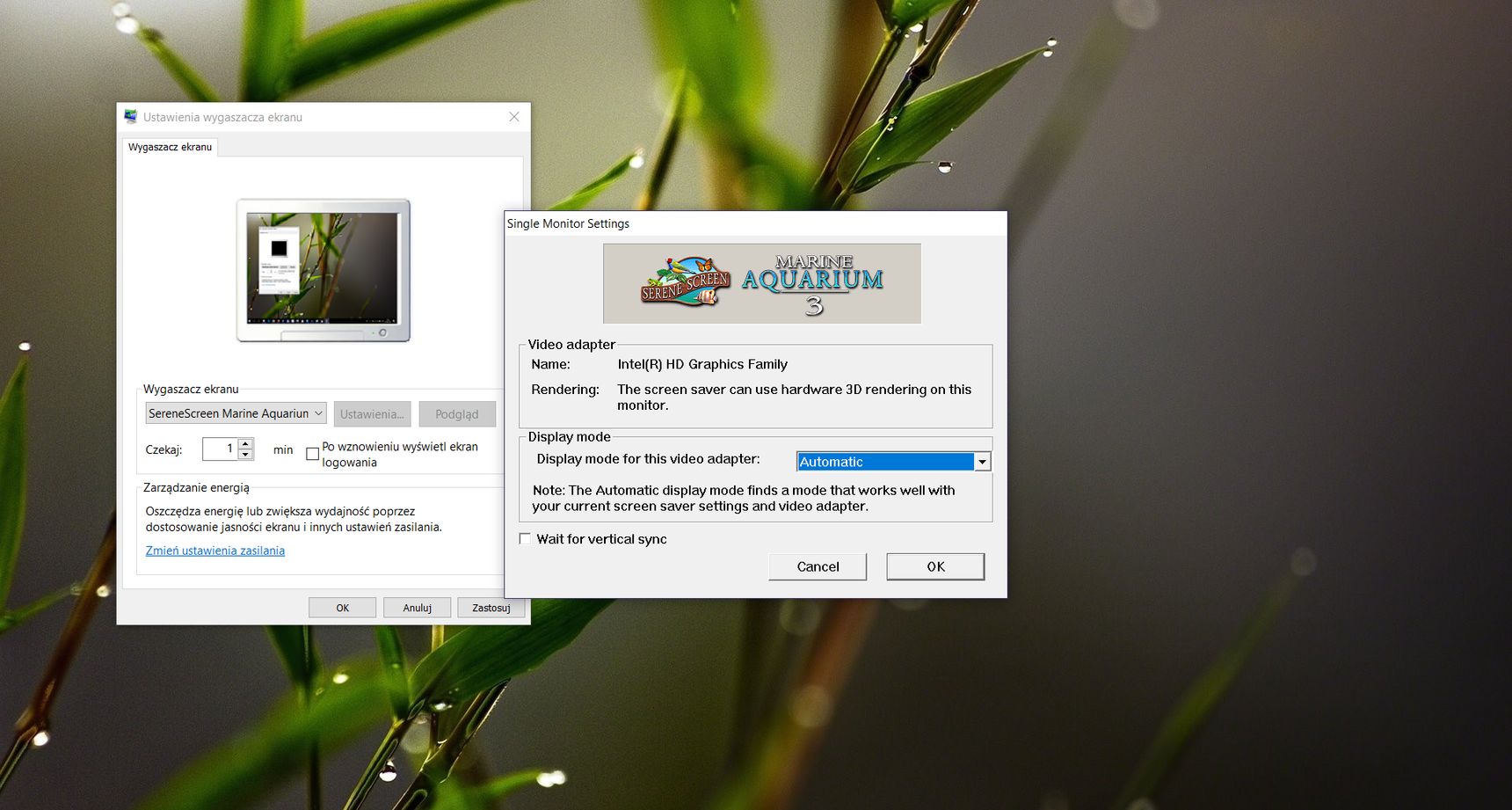The width and height of the screenshot is (1512, 810).
Task: Open the SereneScreen Marine Aquarium screensaver dropdown
Action: (236, 413)
